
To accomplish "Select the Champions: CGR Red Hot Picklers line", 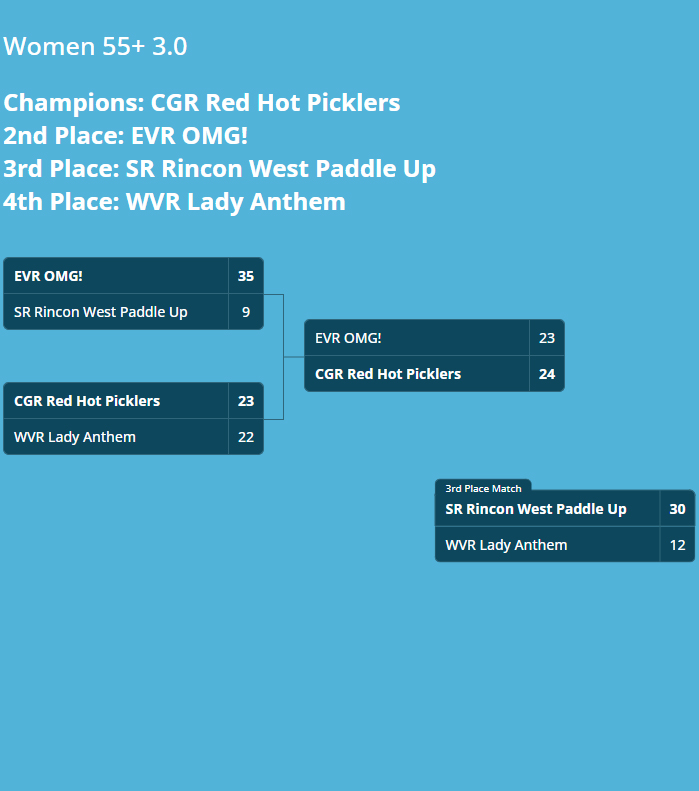I will 201,103.
